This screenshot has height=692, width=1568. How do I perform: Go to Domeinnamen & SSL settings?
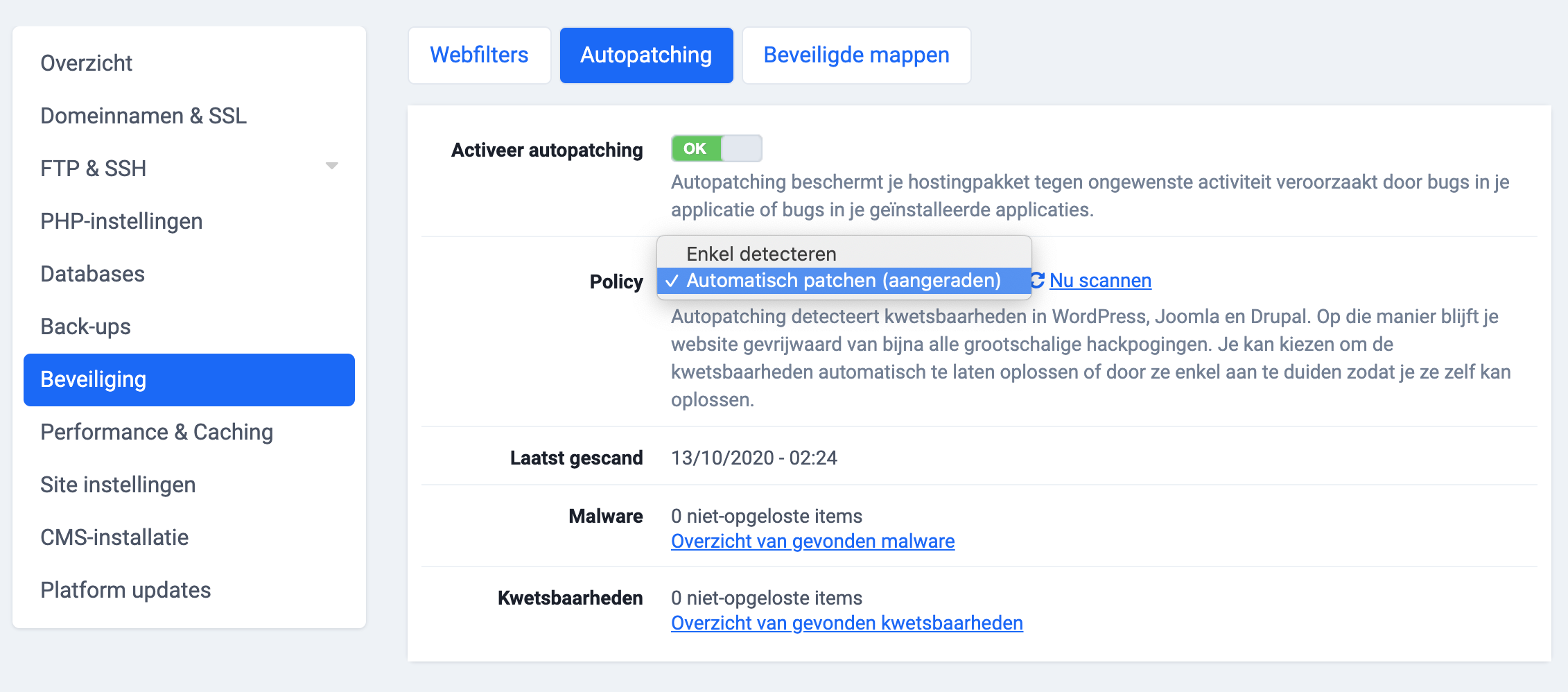point(143,116)
